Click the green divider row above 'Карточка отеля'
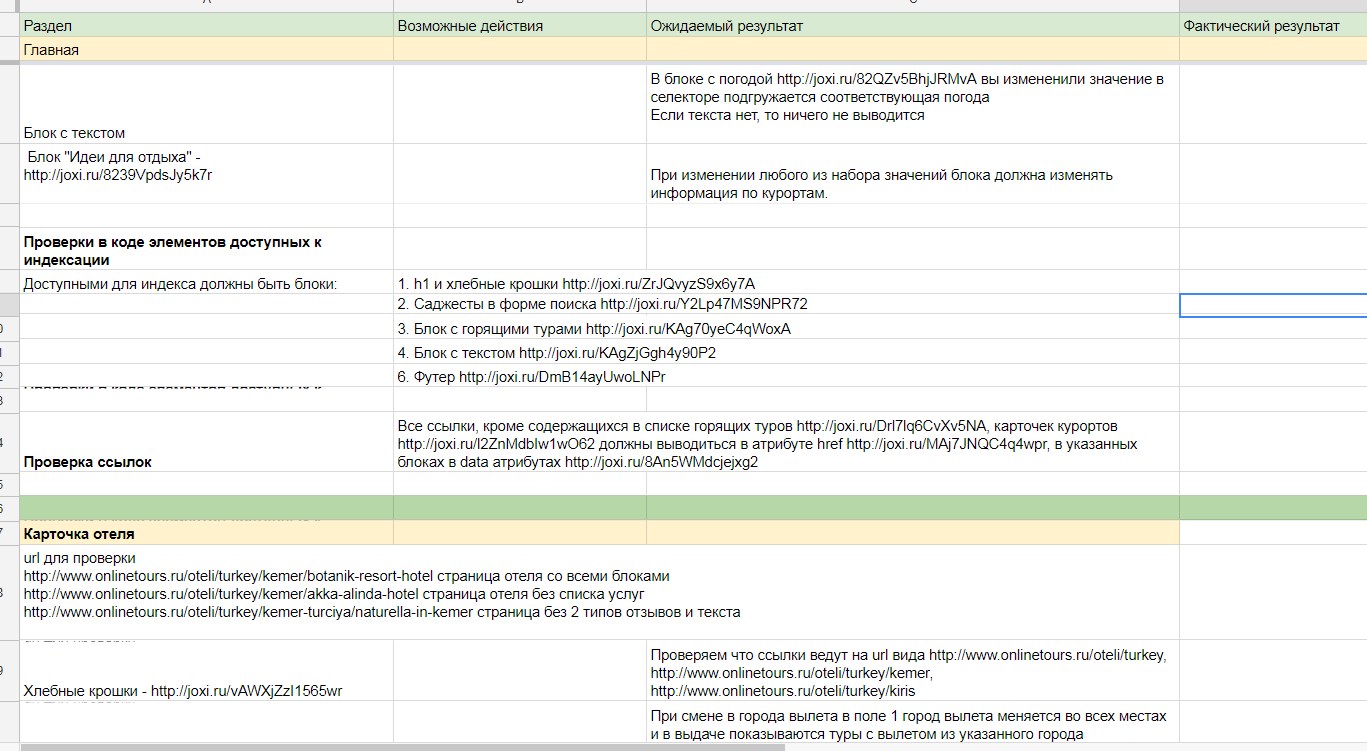Screen dimensions: 1367x751 coord(693,508)
